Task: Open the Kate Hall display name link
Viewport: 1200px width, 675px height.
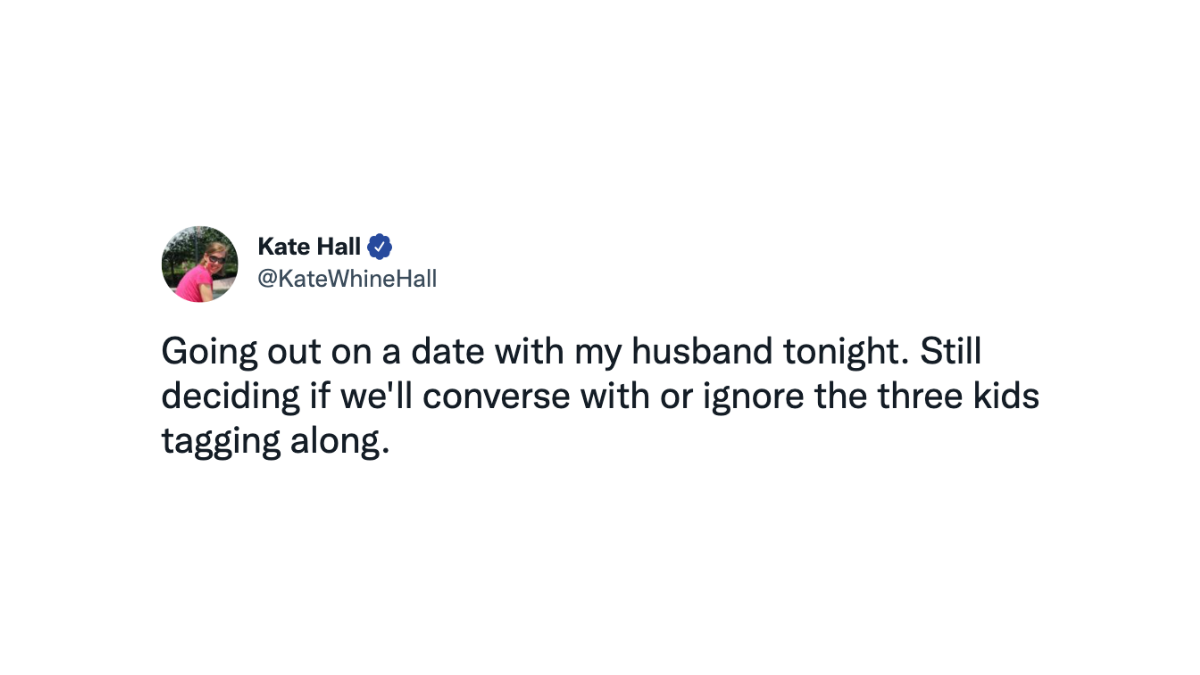Action: pyautogui.click(x=309, y=246)
